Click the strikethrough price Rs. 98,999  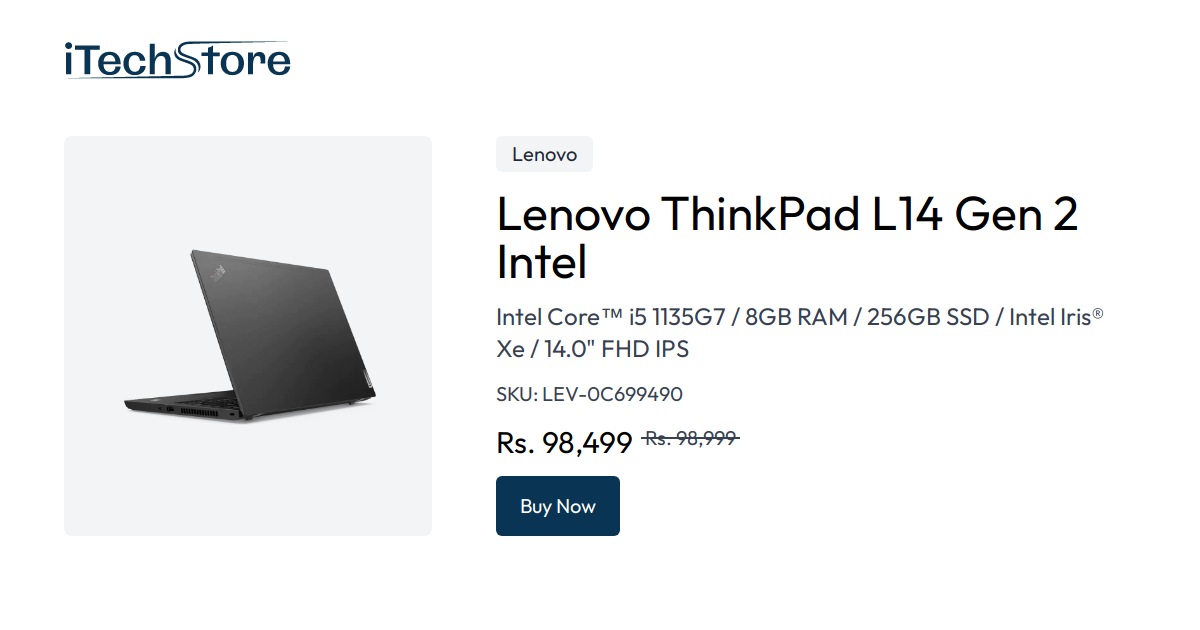pyautogui.click(x=690, y=437)
